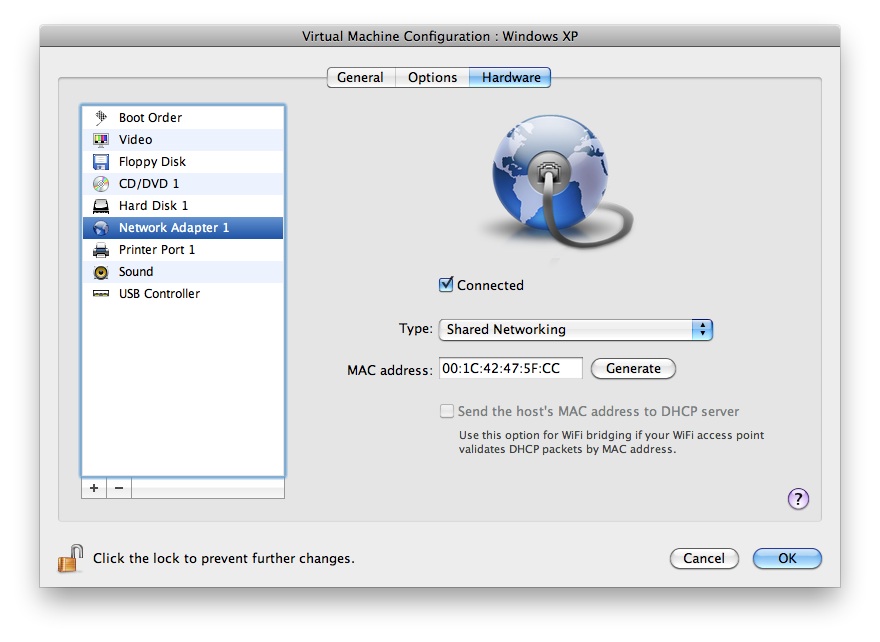Image resolution: width=880 pixels, height=642 pixels.
Task: Click the lock icon to prevent changes
Action: tap(71, 558)
